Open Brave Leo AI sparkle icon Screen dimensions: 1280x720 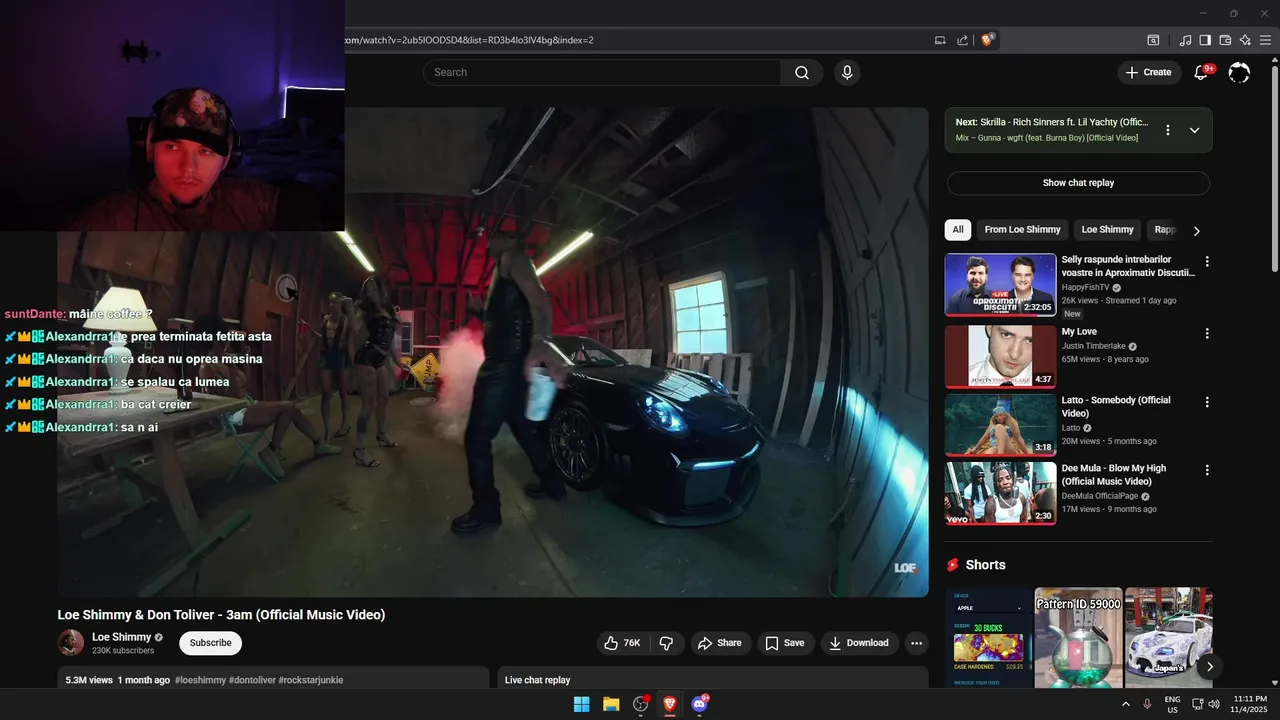click(x=1245, y=40)
